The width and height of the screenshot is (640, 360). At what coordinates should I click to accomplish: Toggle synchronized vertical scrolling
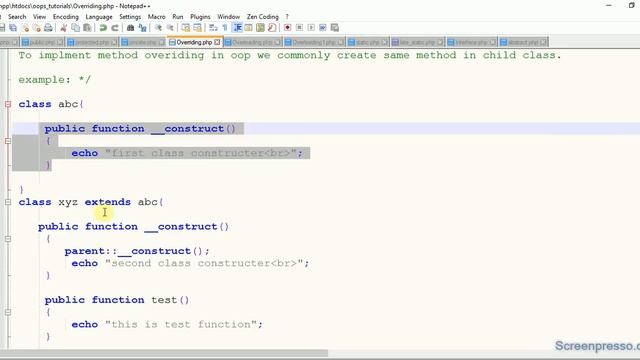click(x=186, y=28)
